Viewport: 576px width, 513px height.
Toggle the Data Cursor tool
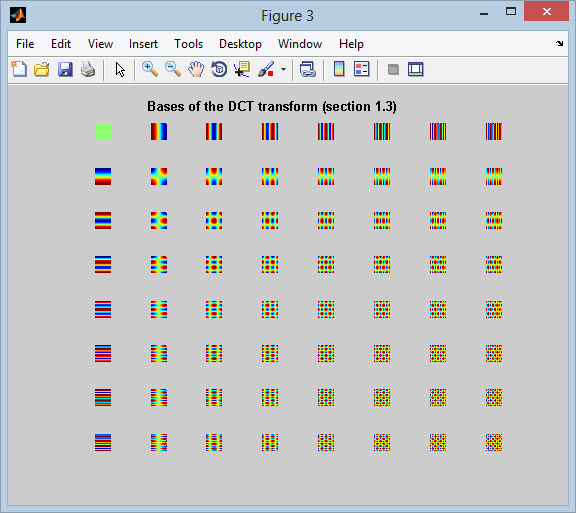pos(242,69)
